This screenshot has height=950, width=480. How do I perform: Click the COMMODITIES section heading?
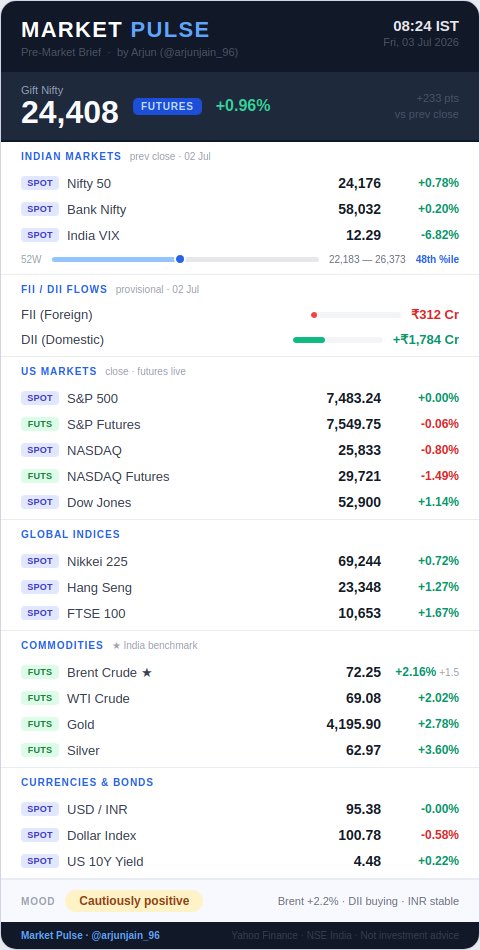62,645
